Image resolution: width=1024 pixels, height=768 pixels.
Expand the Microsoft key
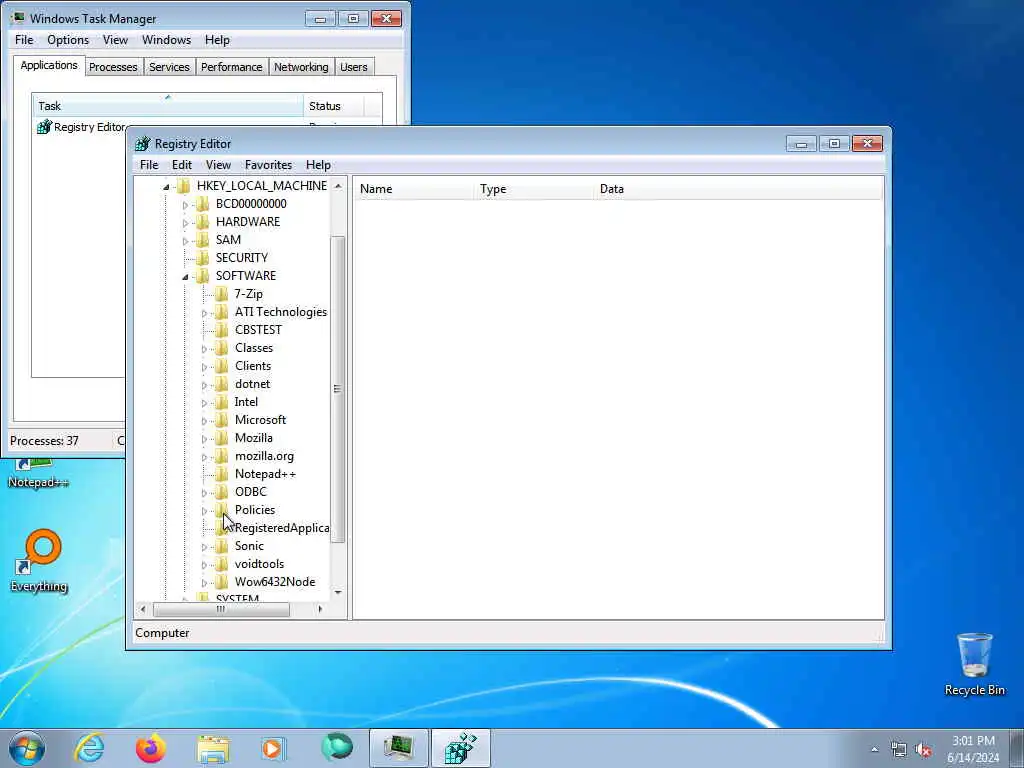pyautogui.click(x=204, y=421)
